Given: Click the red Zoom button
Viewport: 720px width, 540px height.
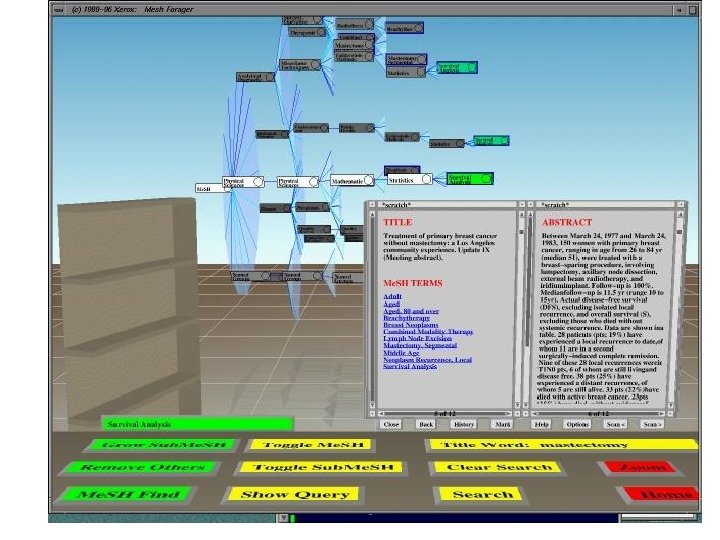Looking at the screenshot, I should pyautogui.click(x=642, y=467).
